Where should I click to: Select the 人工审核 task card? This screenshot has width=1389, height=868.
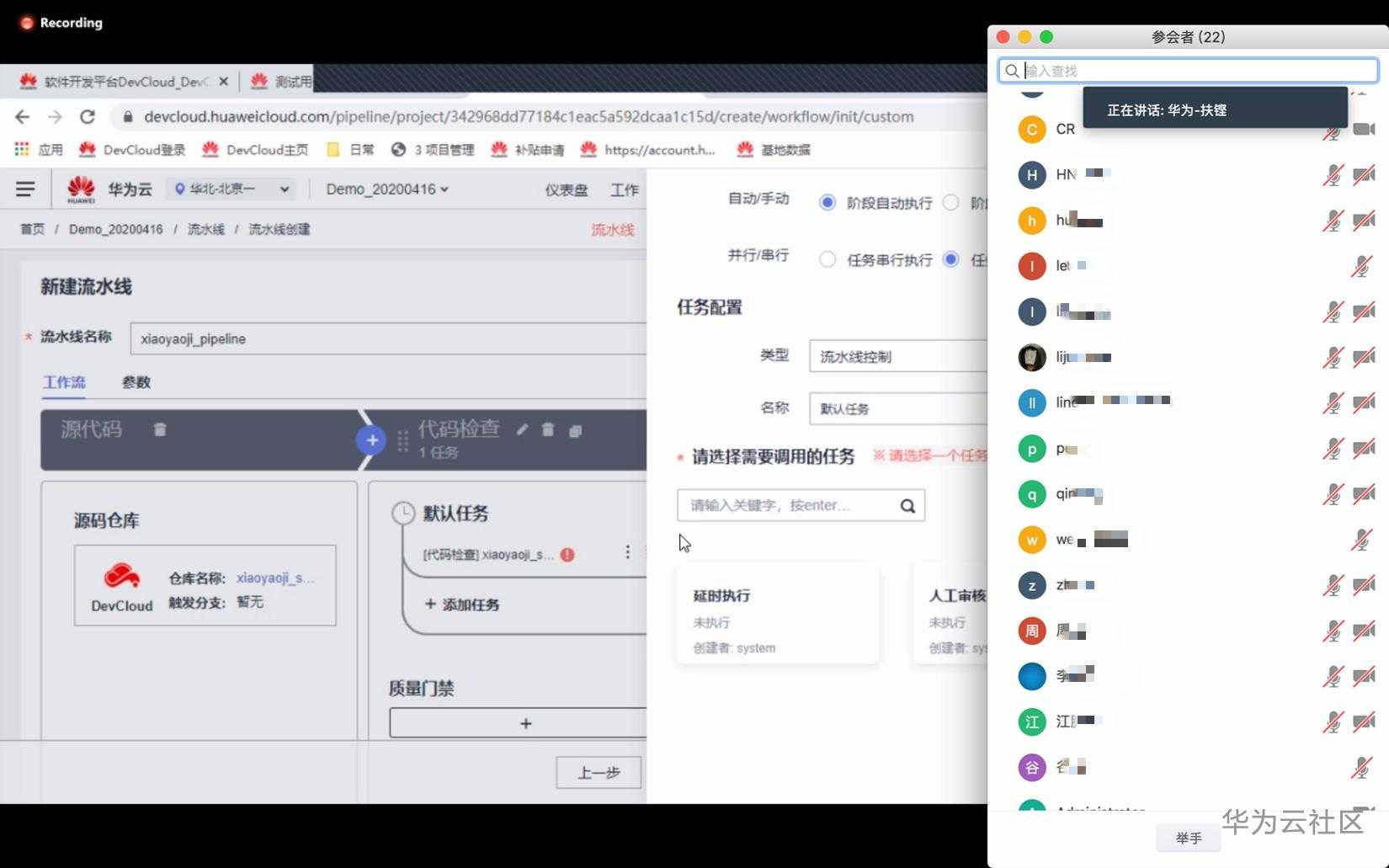(x=950, y=615)
